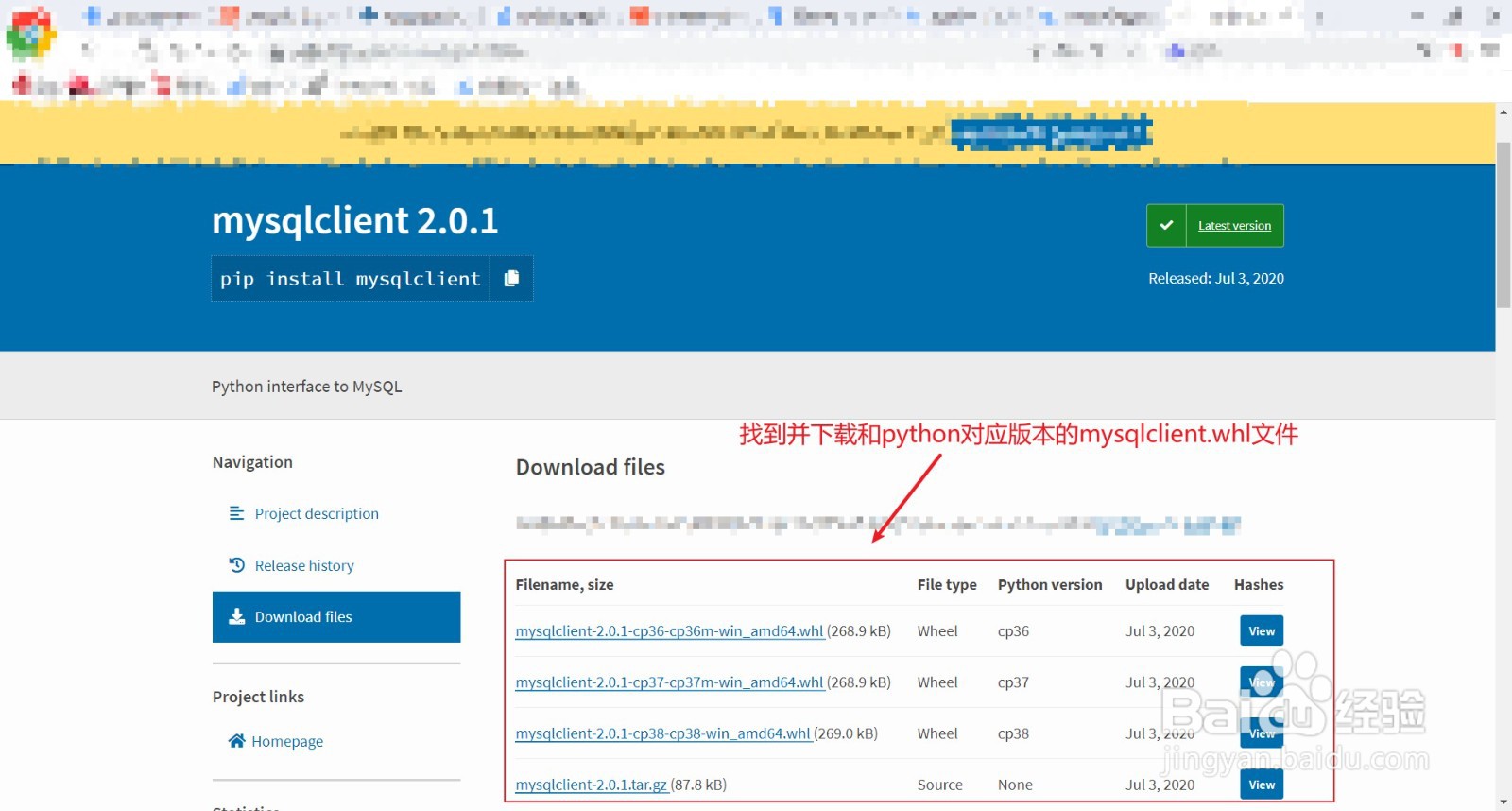Click the File type column header

coord(947,584)
